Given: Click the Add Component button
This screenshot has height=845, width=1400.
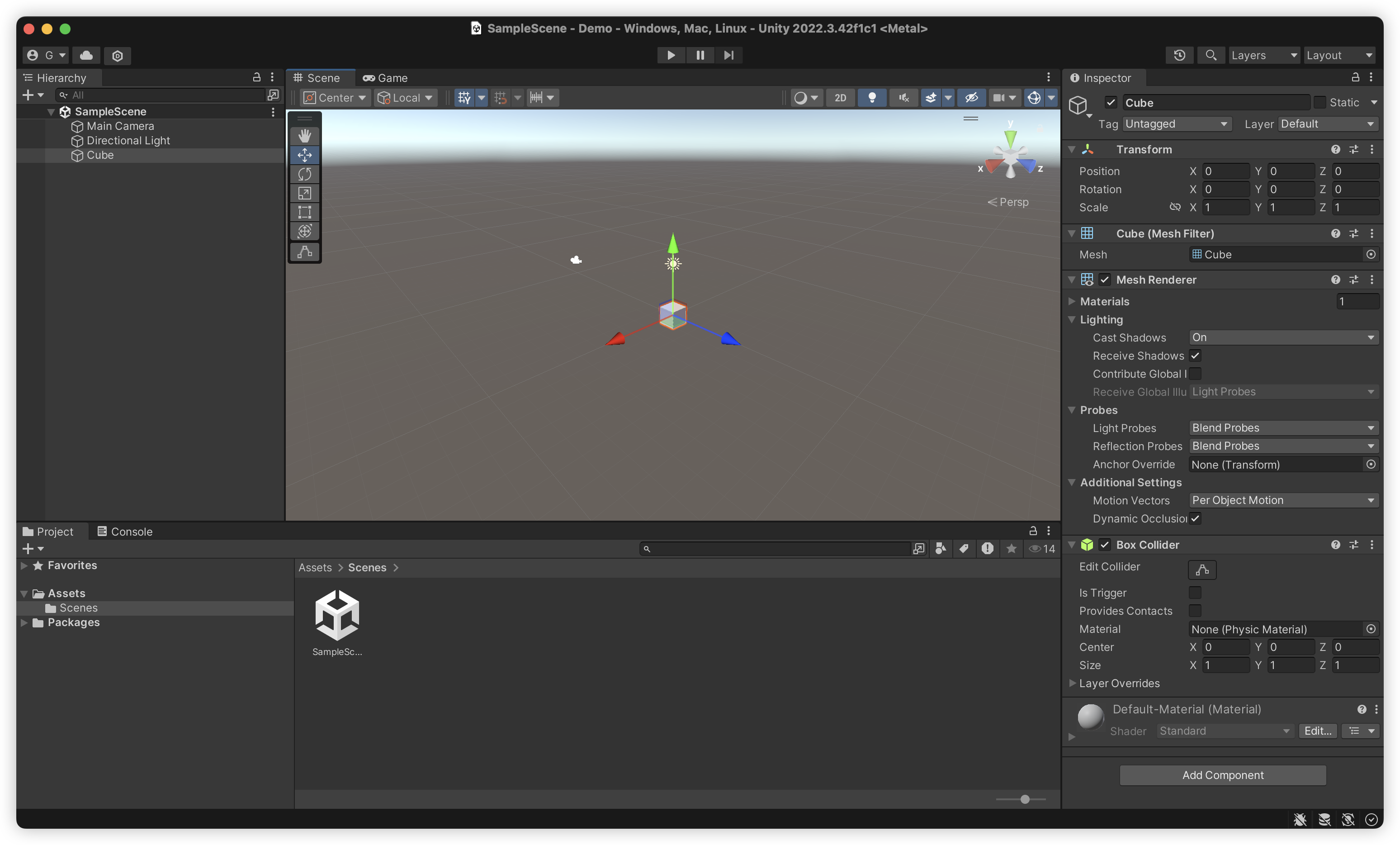Looking at the screenshot, I should click(1222, 775).
